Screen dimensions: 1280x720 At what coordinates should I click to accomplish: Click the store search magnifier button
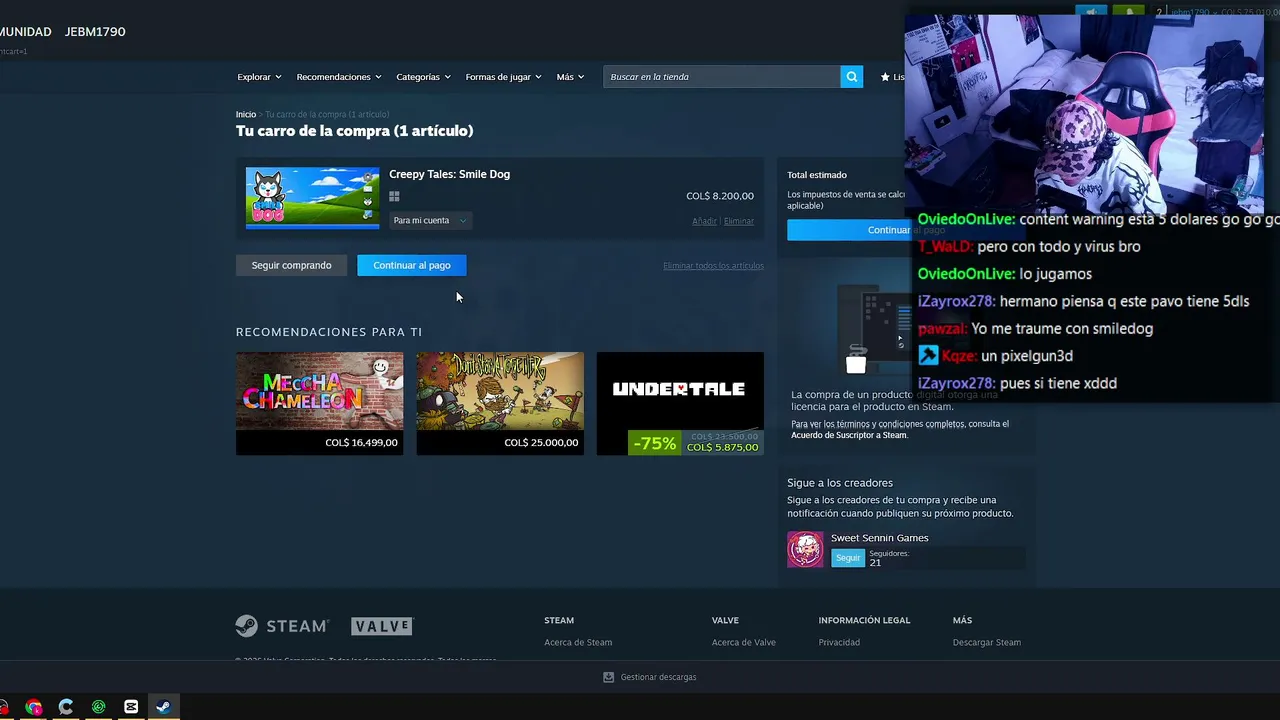click(852, 77)
